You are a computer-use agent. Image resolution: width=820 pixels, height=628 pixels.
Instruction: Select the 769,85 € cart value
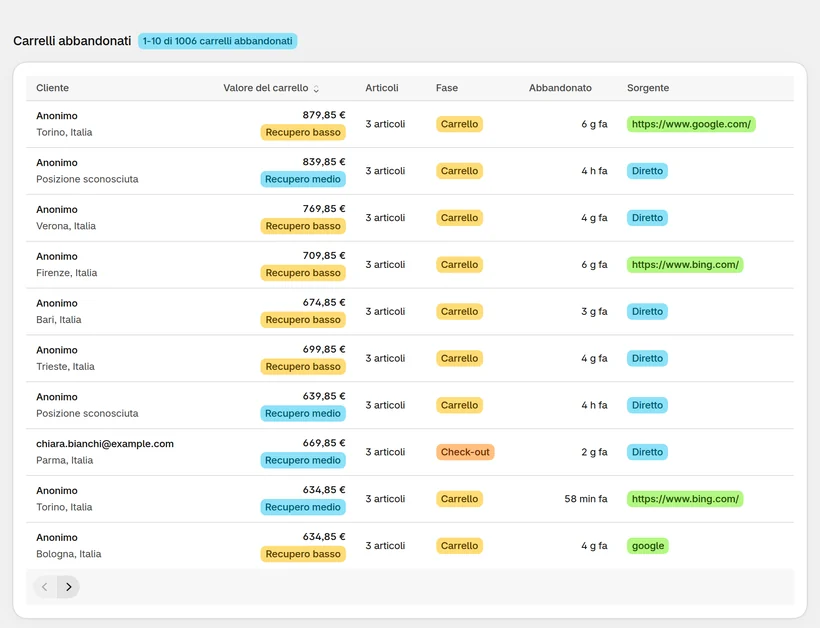pos(324,209)
